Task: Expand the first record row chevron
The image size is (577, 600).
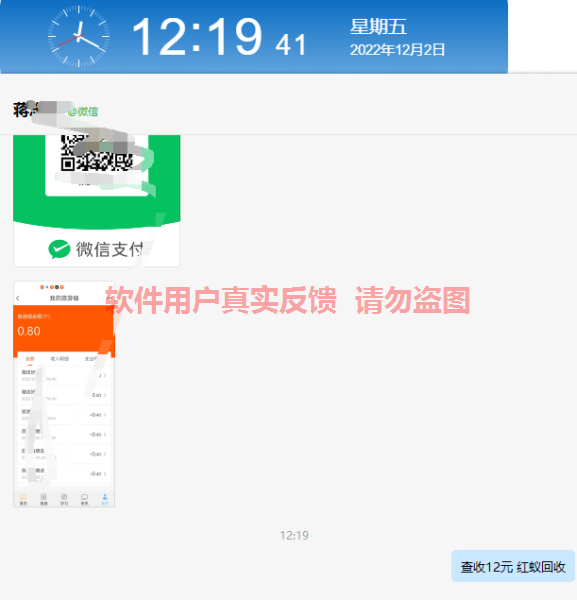Action: coord(105,375)
